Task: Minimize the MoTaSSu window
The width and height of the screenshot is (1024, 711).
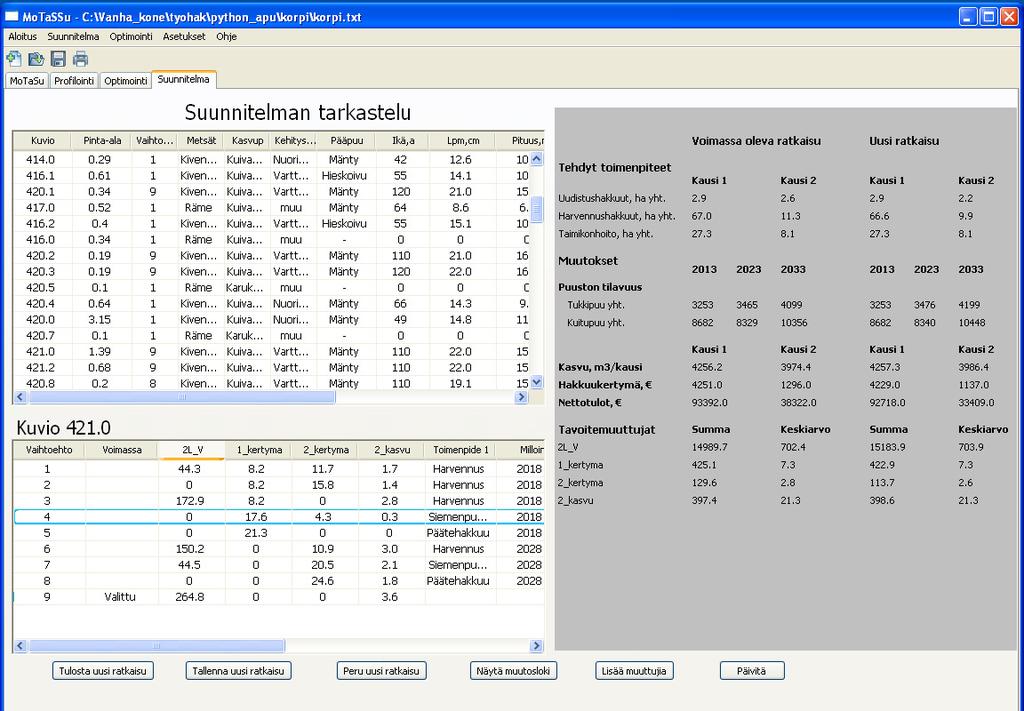Action: tap(968, 17)
